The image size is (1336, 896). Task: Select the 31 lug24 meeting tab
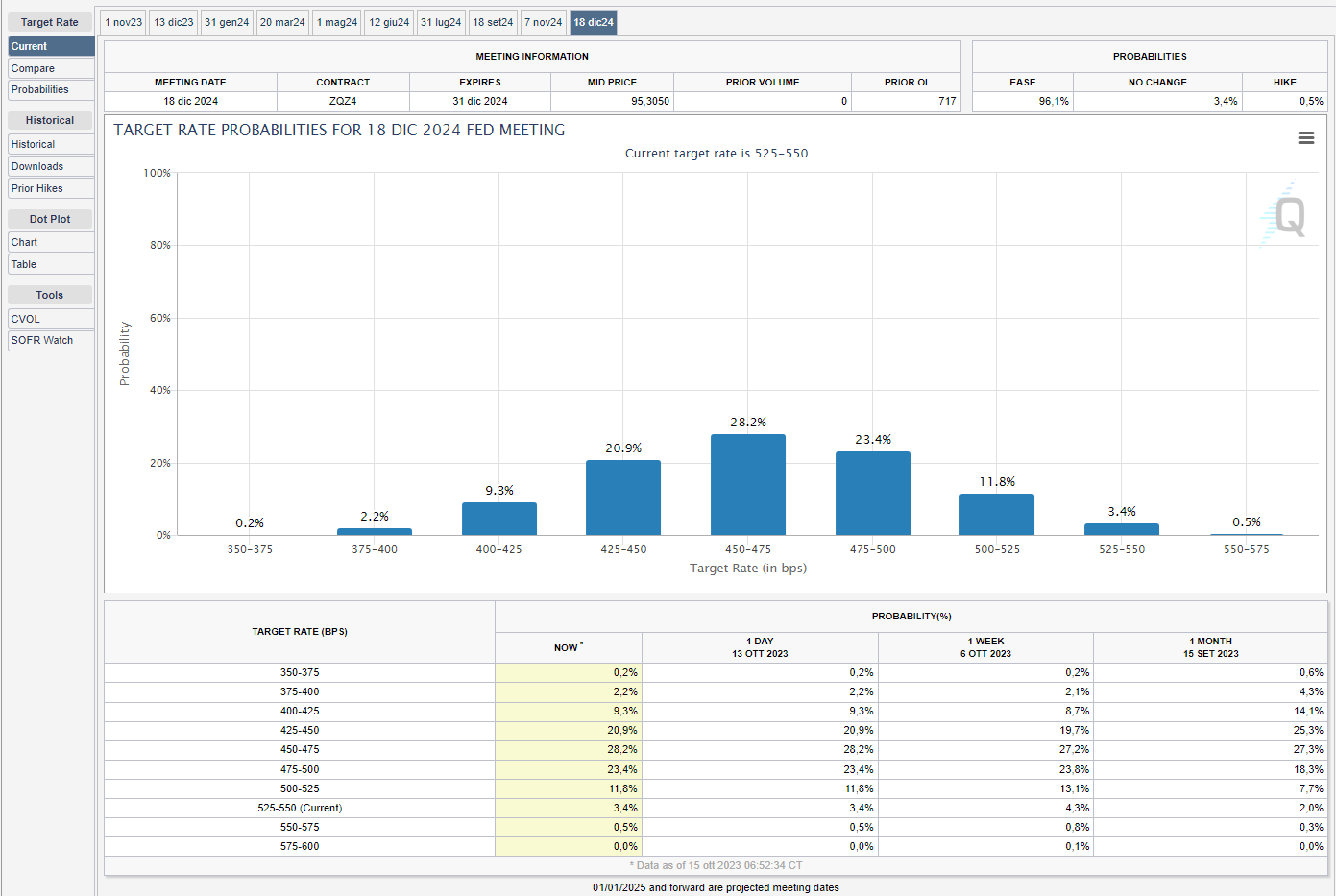(441, 22)
